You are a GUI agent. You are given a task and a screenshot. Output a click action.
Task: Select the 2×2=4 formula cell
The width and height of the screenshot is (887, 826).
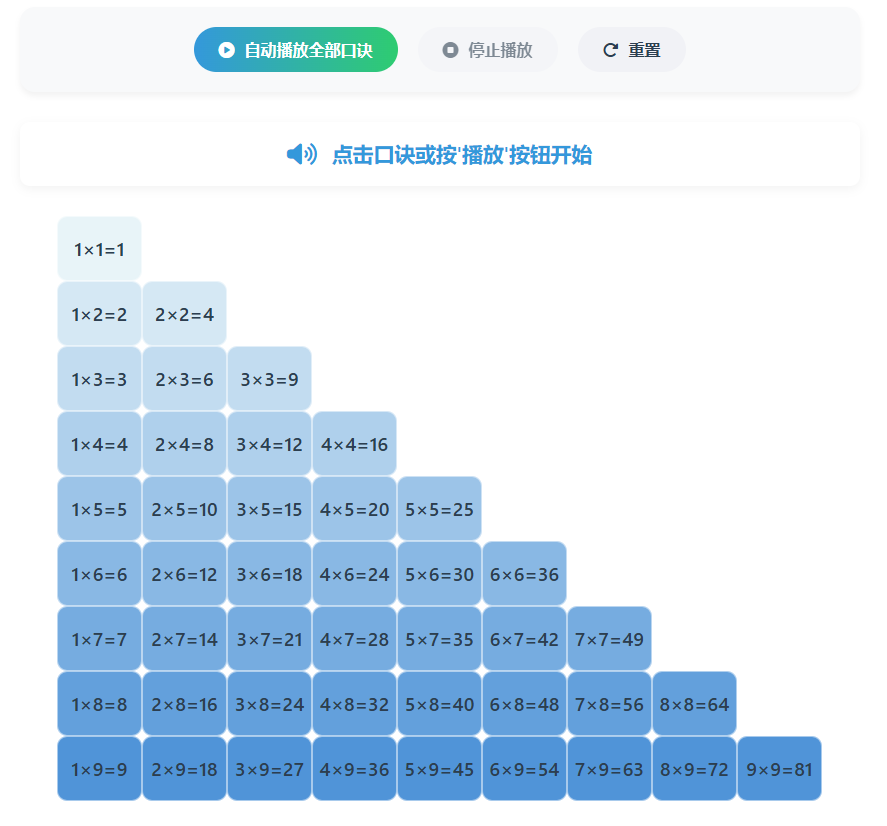pos(184,314)
